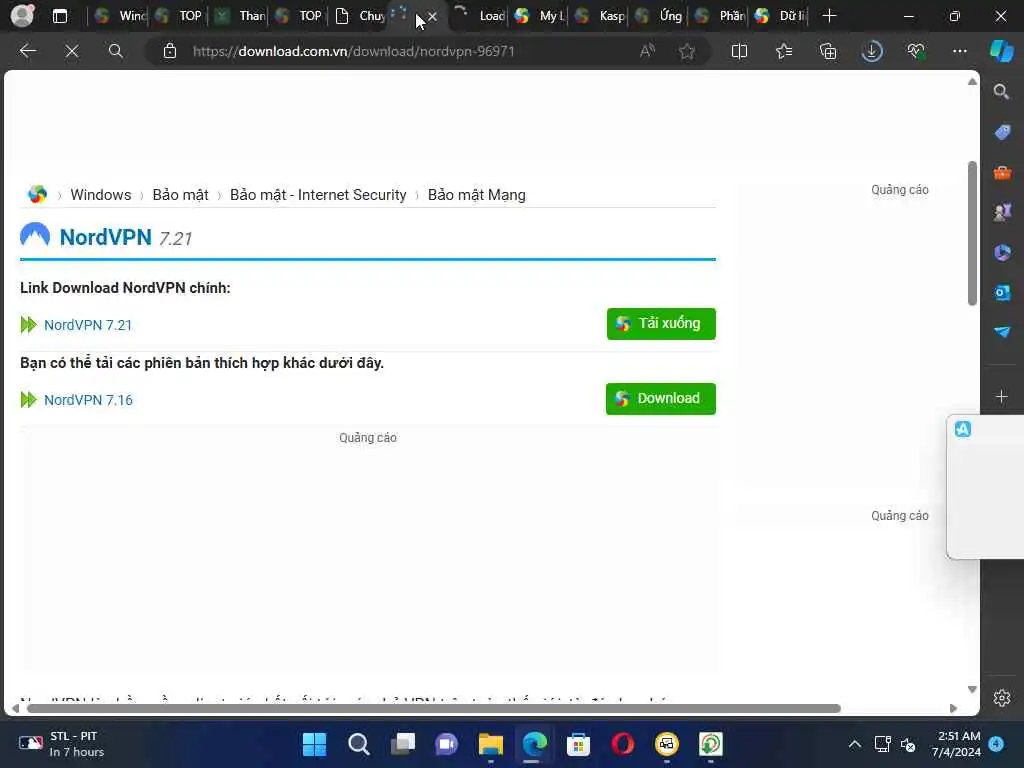
Task: Open Split screen view
Action: tap(739, 51)
